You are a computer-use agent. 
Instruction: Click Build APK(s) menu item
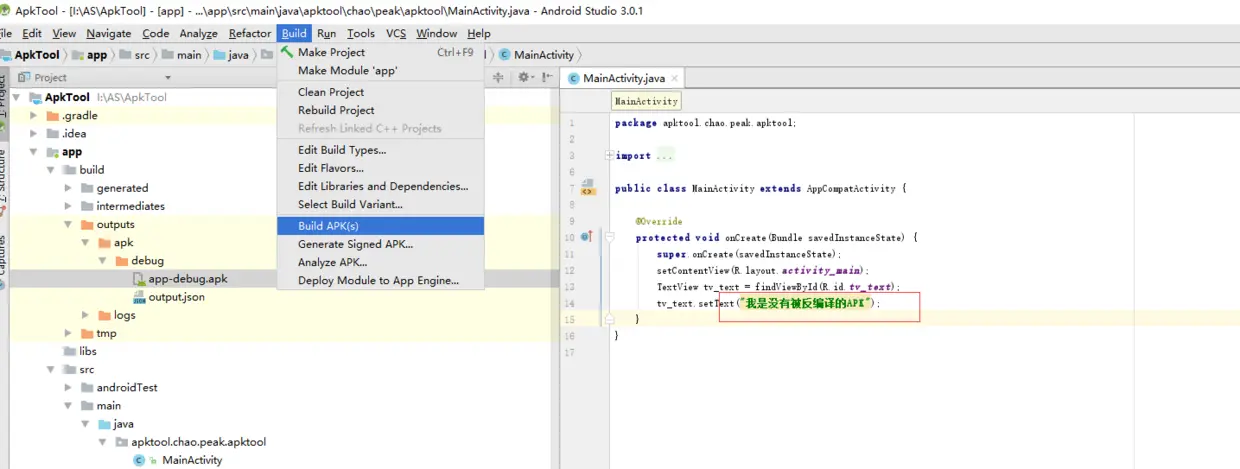point(380,226)
